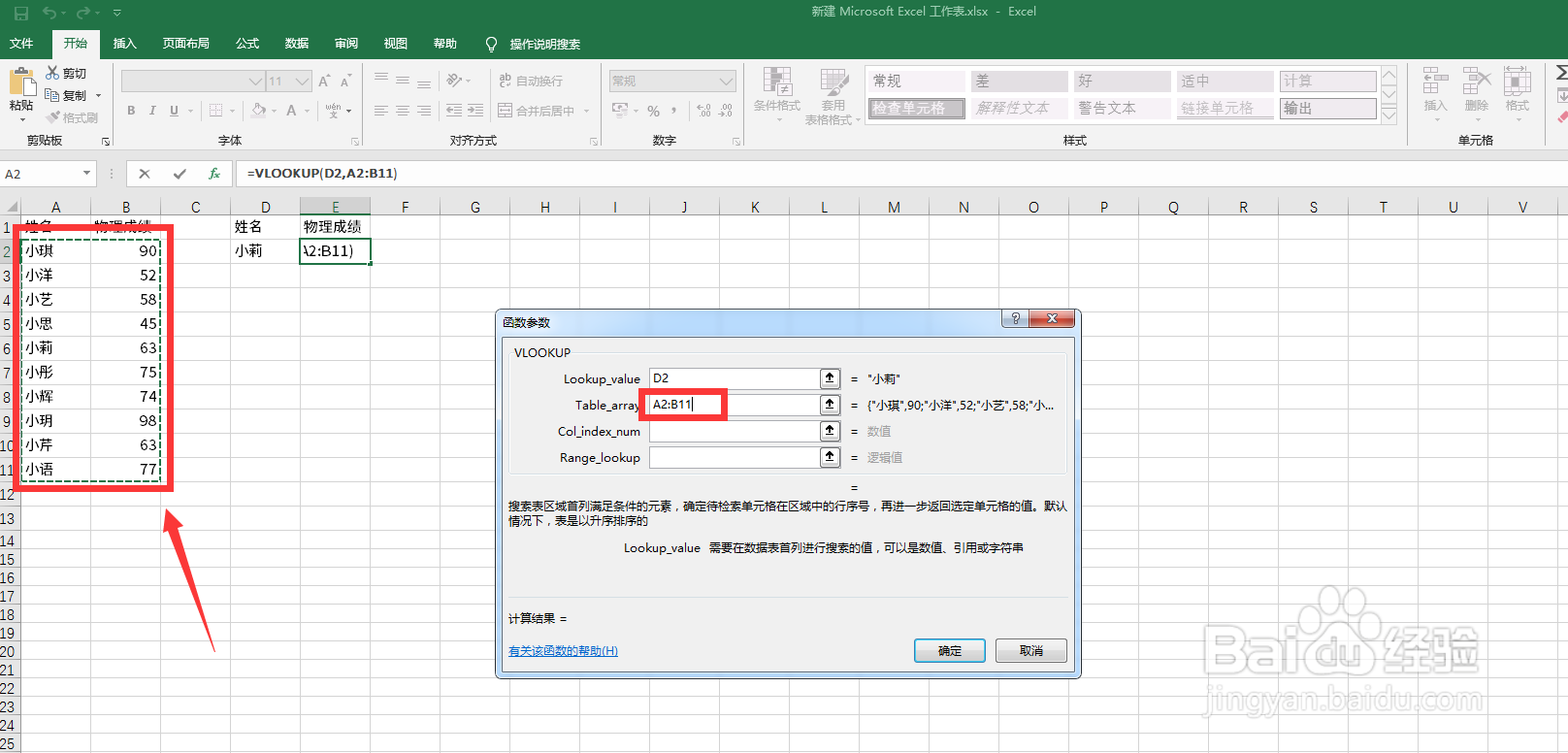Click the Increase Indent icon

[x=475, y=111]
